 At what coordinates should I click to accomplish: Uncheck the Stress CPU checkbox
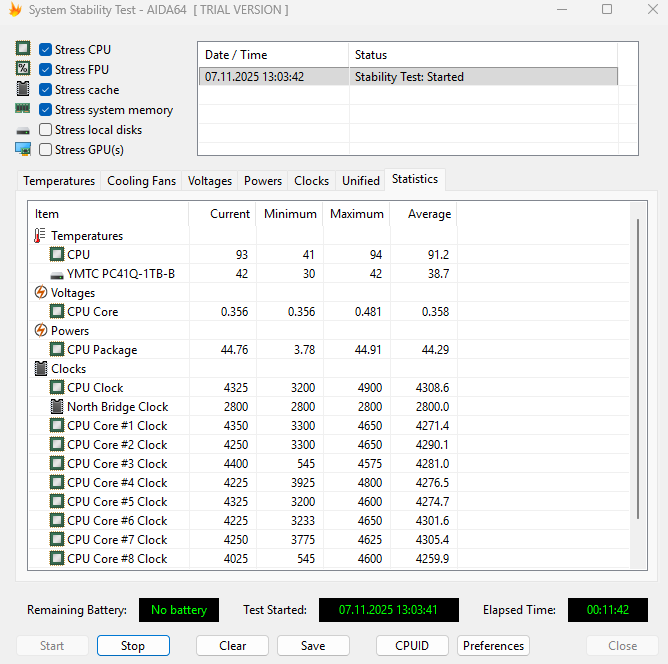tap(45, 49)
